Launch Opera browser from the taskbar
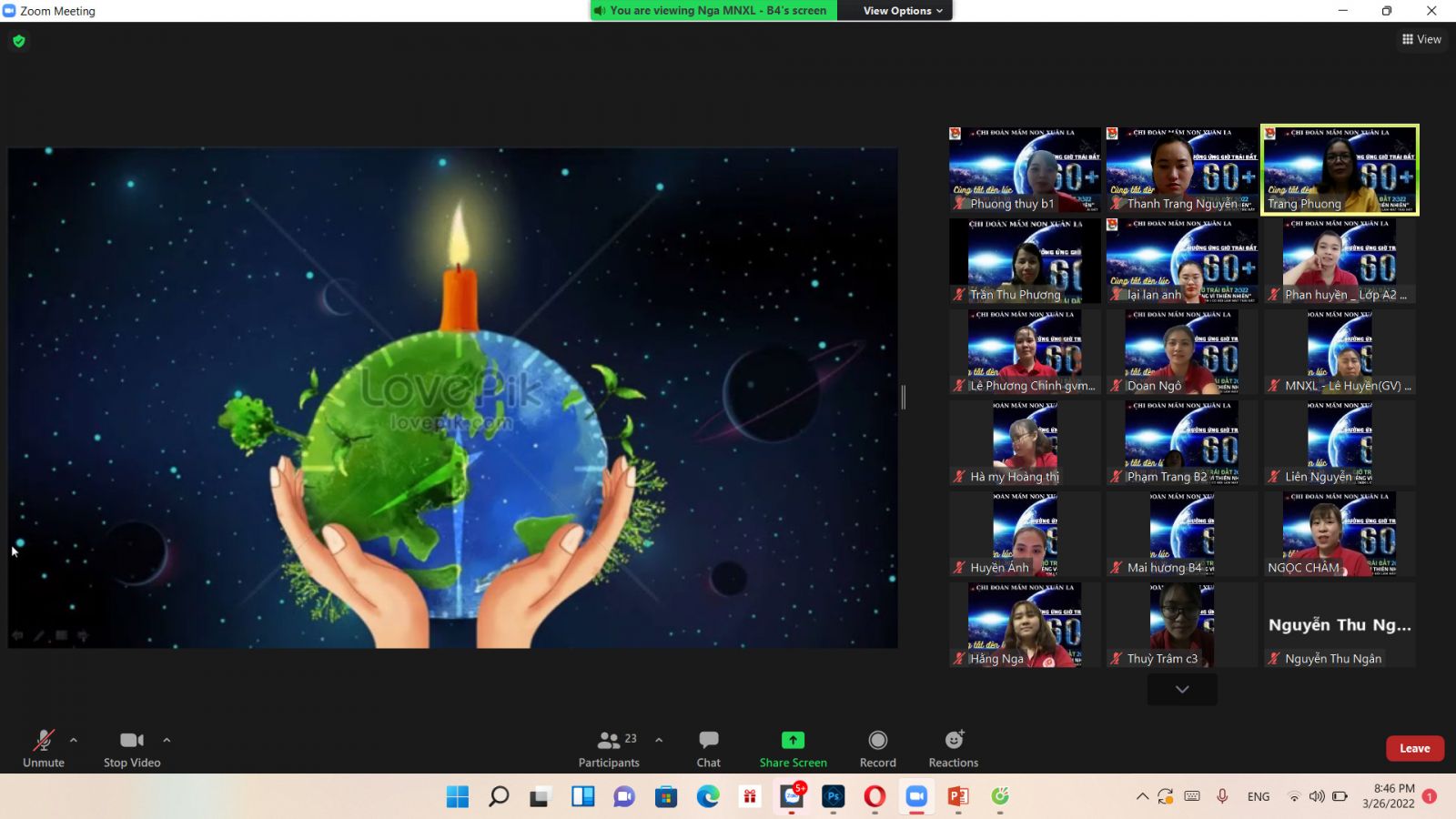1456x819 pixels. tap(875, 796)
